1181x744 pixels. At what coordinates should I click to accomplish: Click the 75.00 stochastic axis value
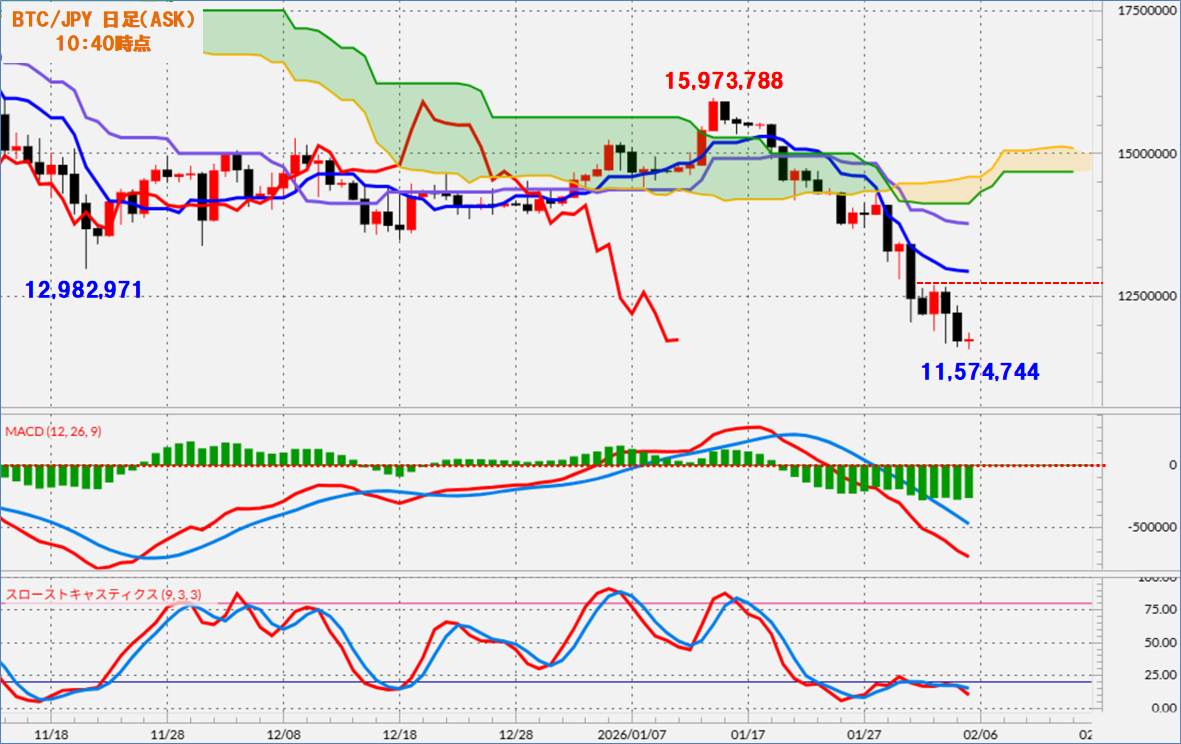pyautogui.click(x=1161, y=609)
